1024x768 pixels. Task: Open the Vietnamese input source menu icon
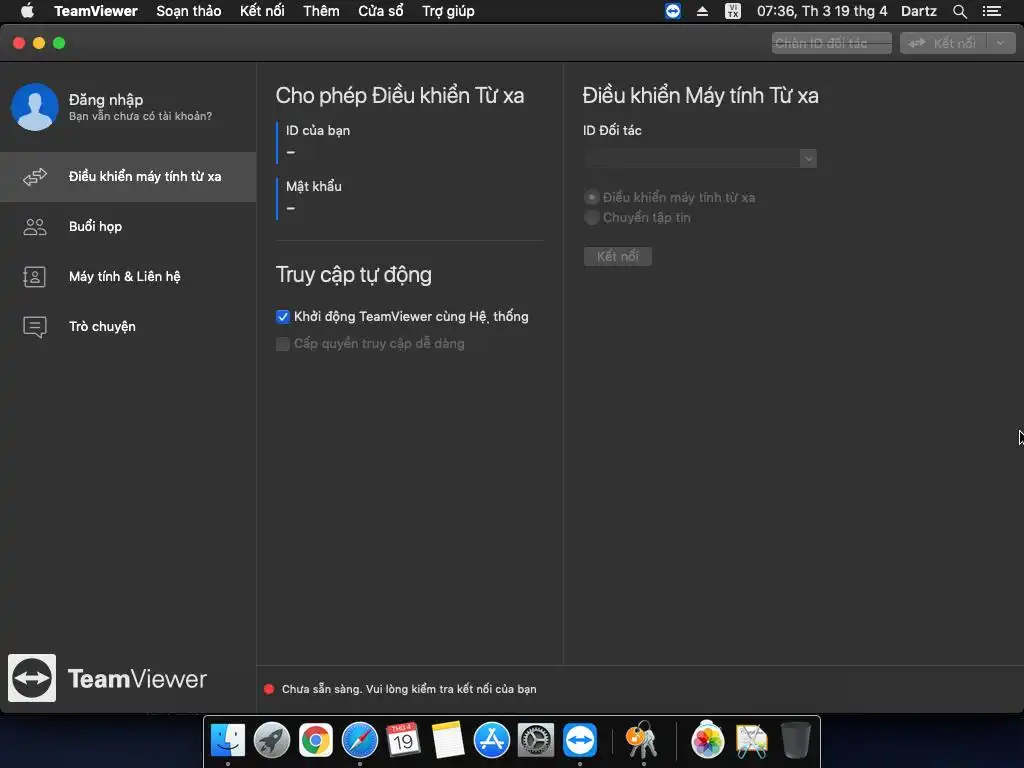[733, 11]
